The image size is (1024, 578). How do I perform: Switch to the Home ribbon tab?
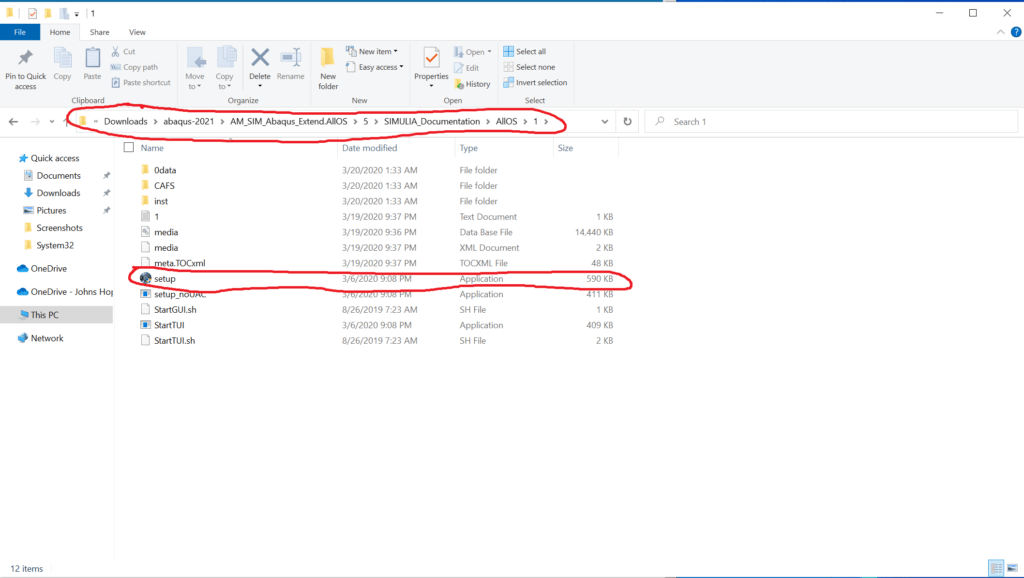click(59, 32)
